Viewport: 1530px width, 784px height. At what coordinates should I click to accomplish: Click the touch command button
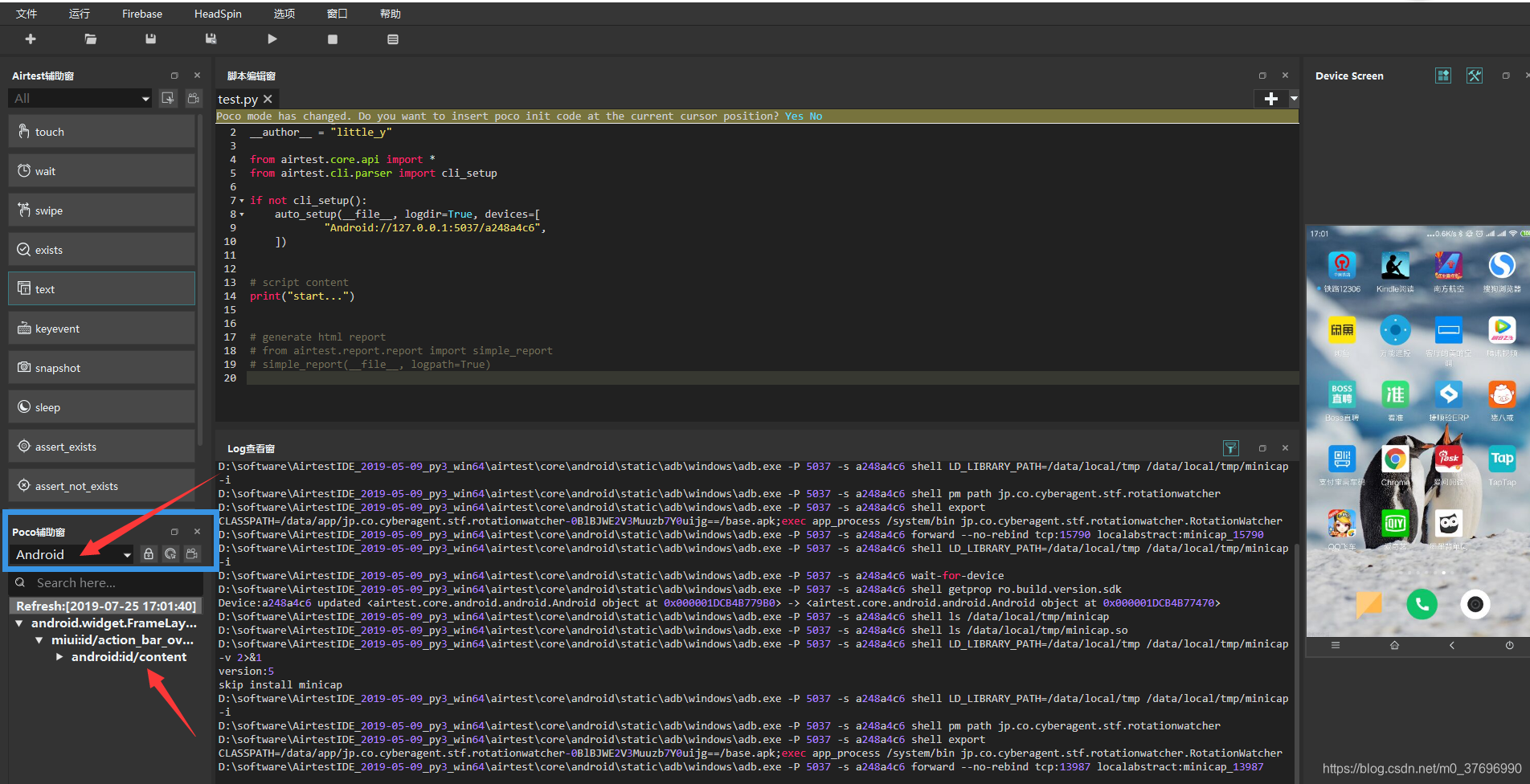point(102,132)
